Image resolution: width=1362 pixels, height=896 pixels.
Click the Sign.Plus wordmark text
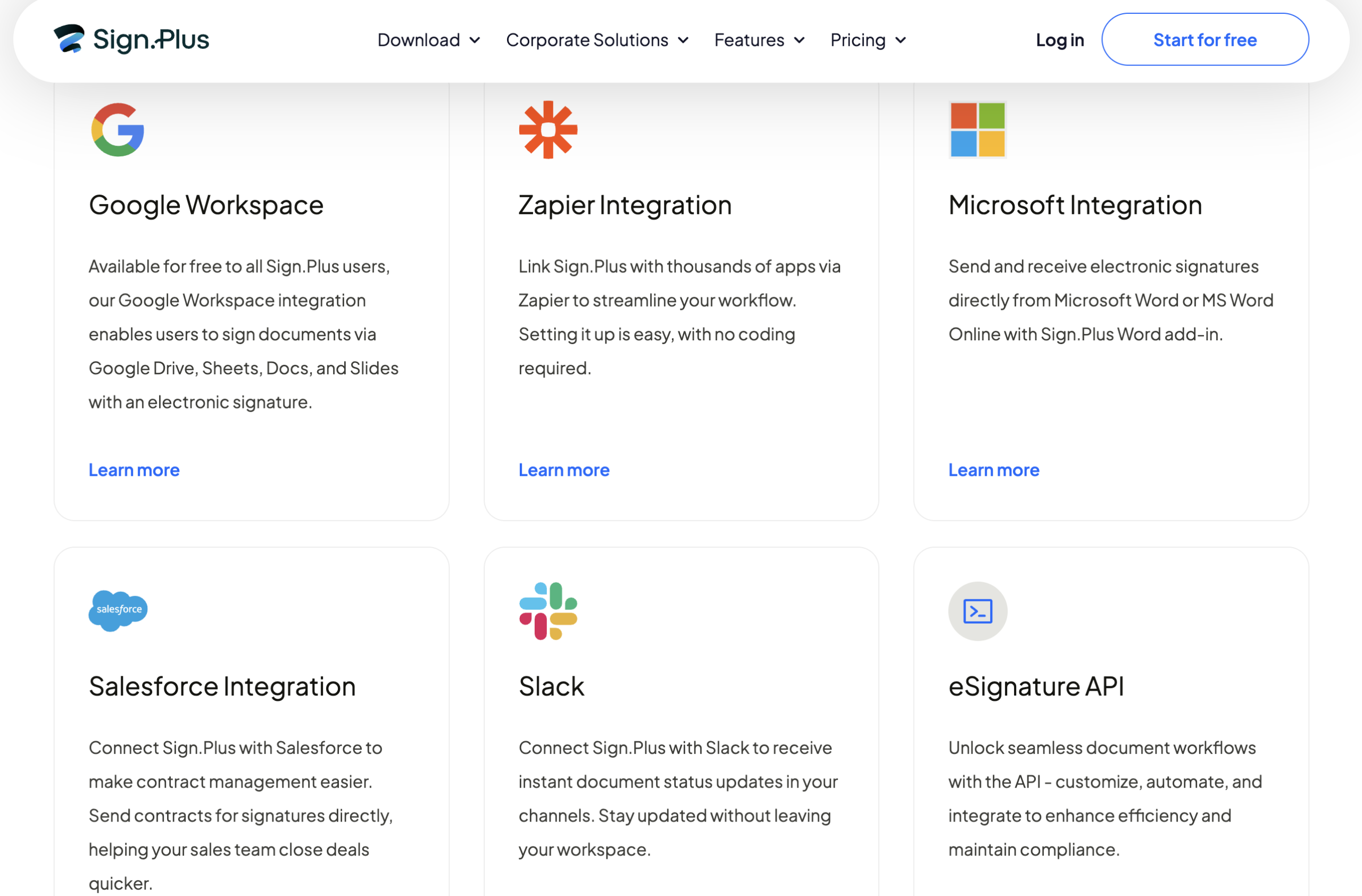[151, 39]
